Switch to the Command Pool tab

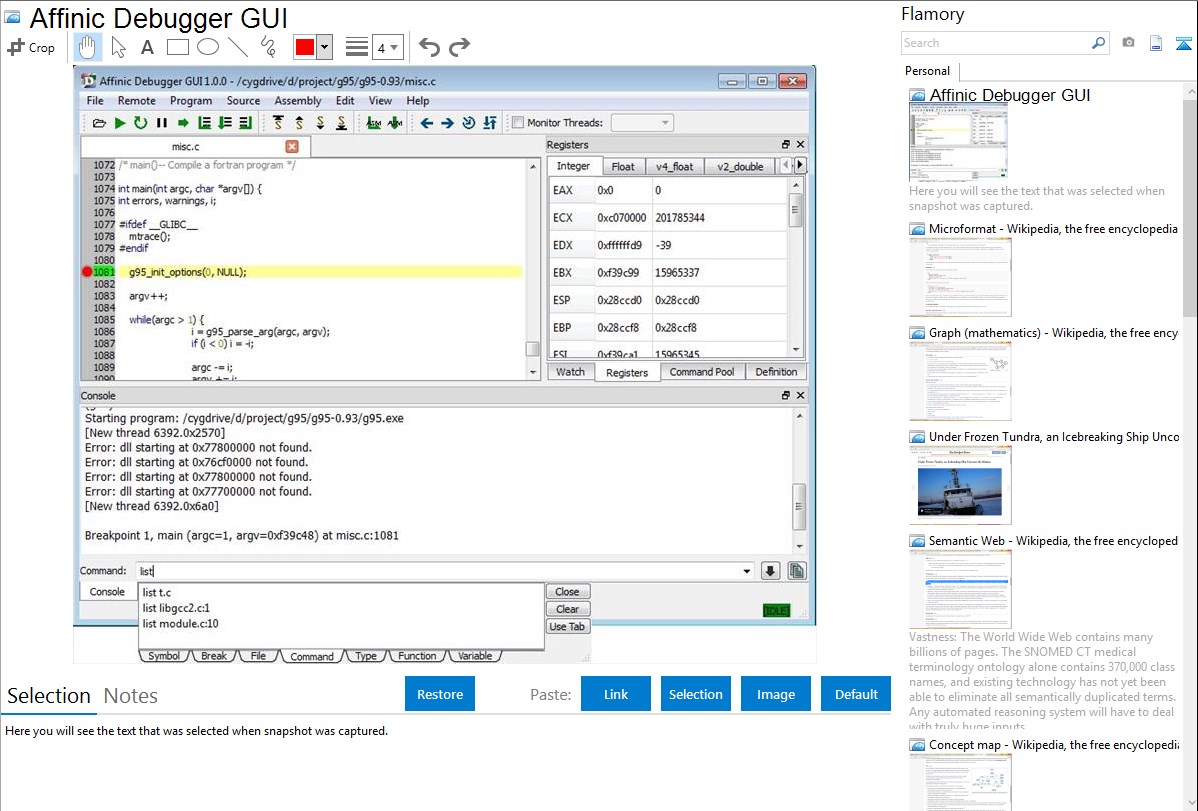click(701, 372)
